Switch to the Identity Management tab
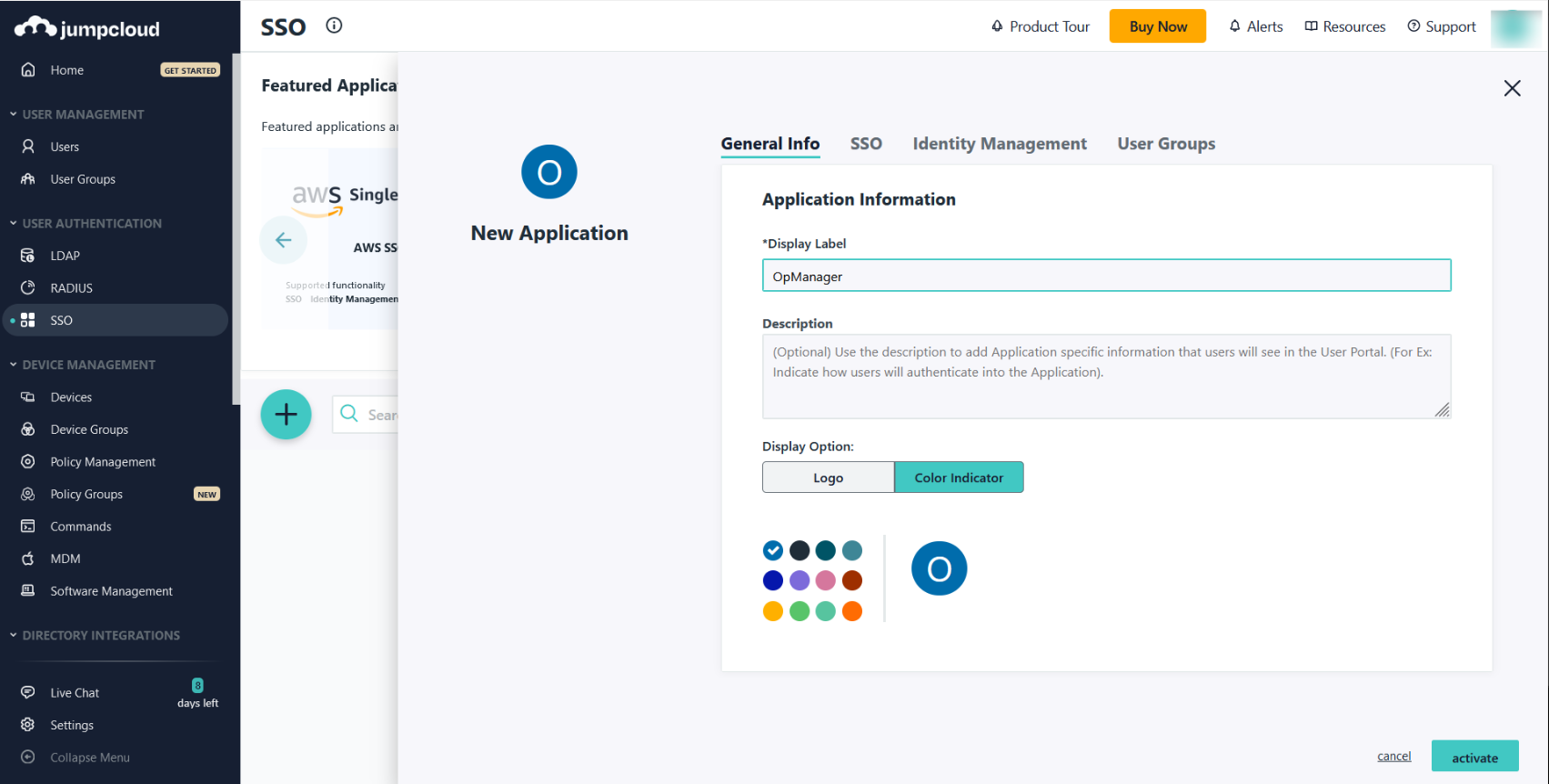Image resolution: width=1549 pixels, height=784 pixels. (x=999, y=144)
